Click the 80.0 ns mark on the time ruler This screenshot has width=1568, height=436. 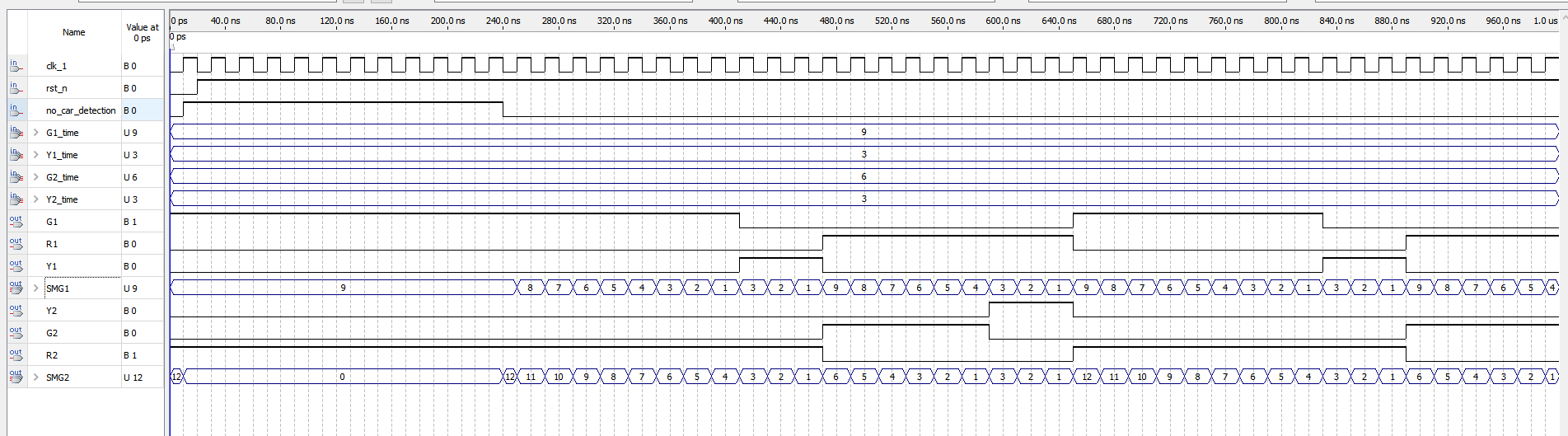280,21
